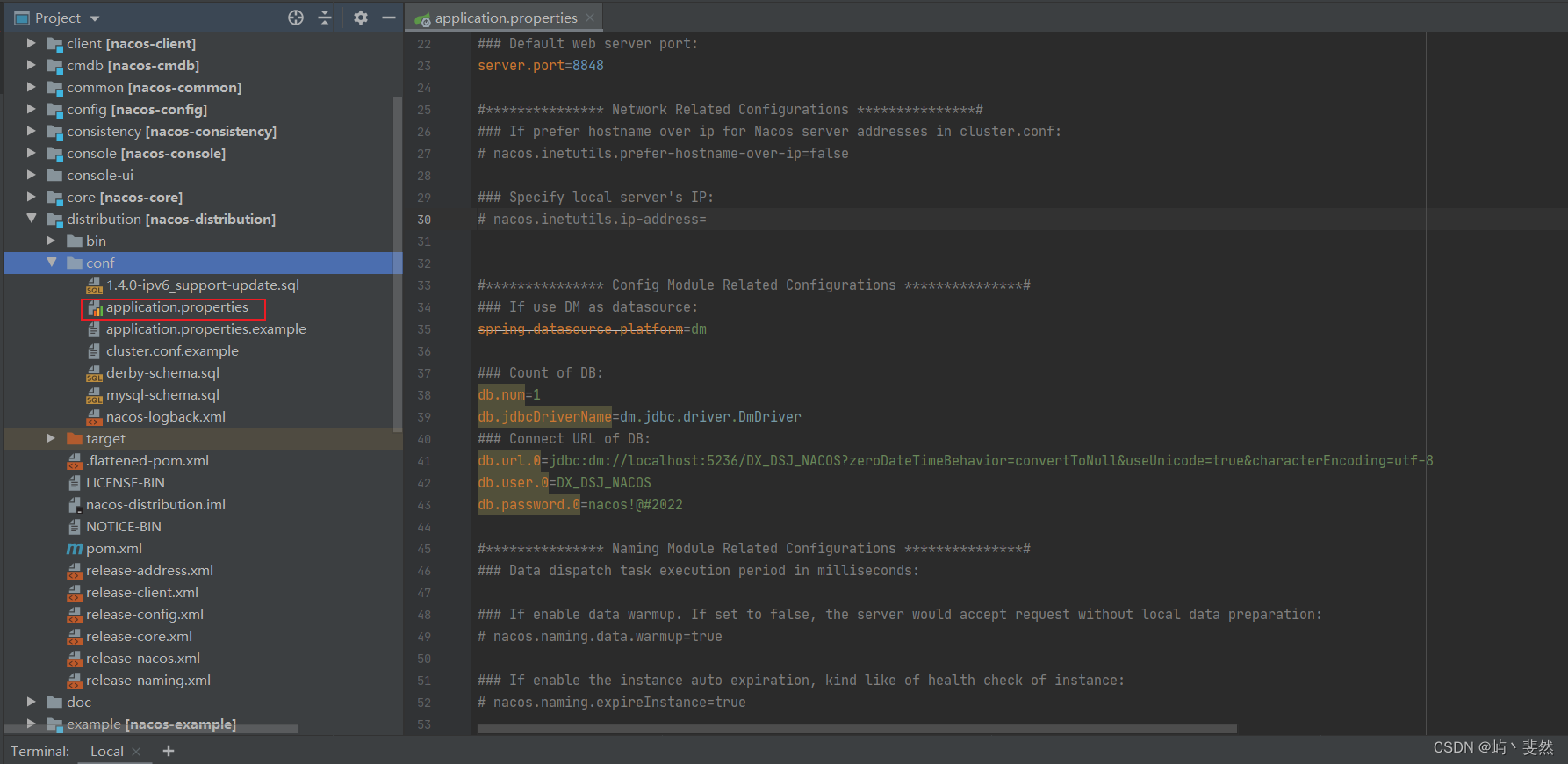Screen dimensions: 1568x764
Task: Click the locate/select opened file crosshair icon
Action: (296, 18)
